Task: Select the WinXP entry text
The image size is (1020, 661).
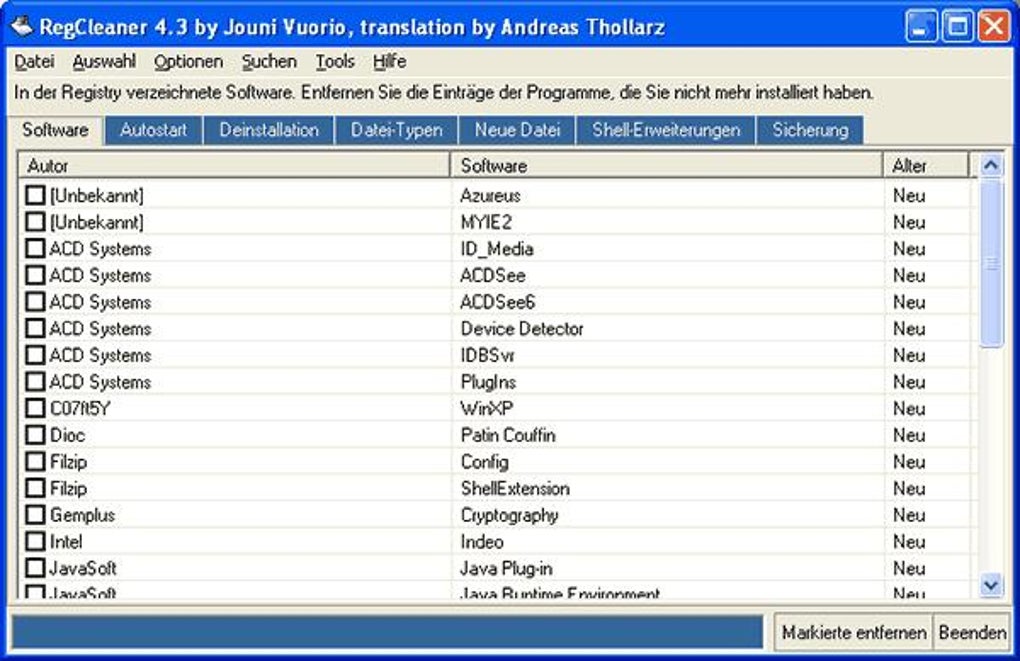Action: (x=487, y=409)
